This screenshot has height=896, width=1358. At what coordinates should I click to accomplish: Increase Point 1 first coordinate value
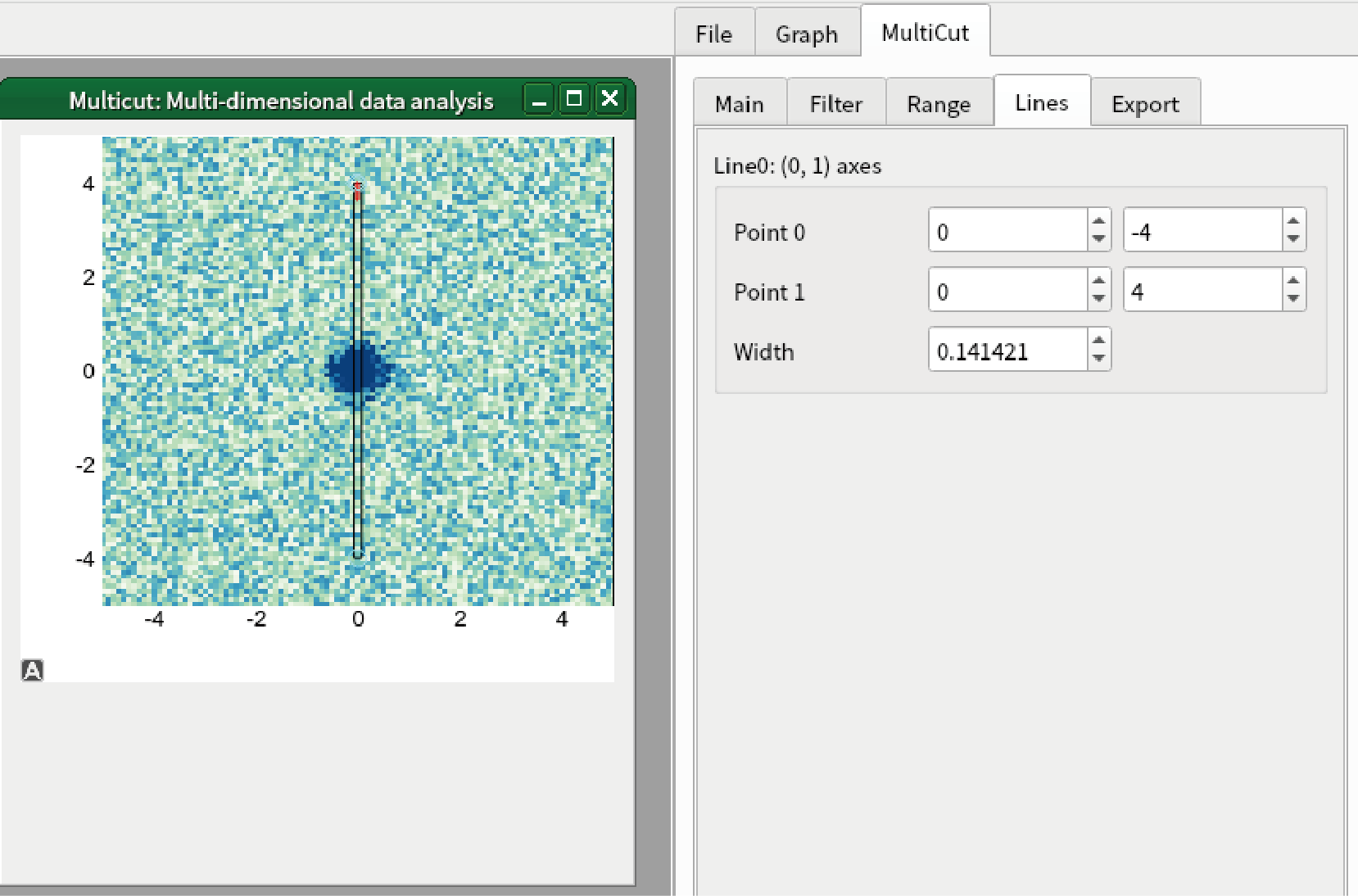(x=1099, y=280)
